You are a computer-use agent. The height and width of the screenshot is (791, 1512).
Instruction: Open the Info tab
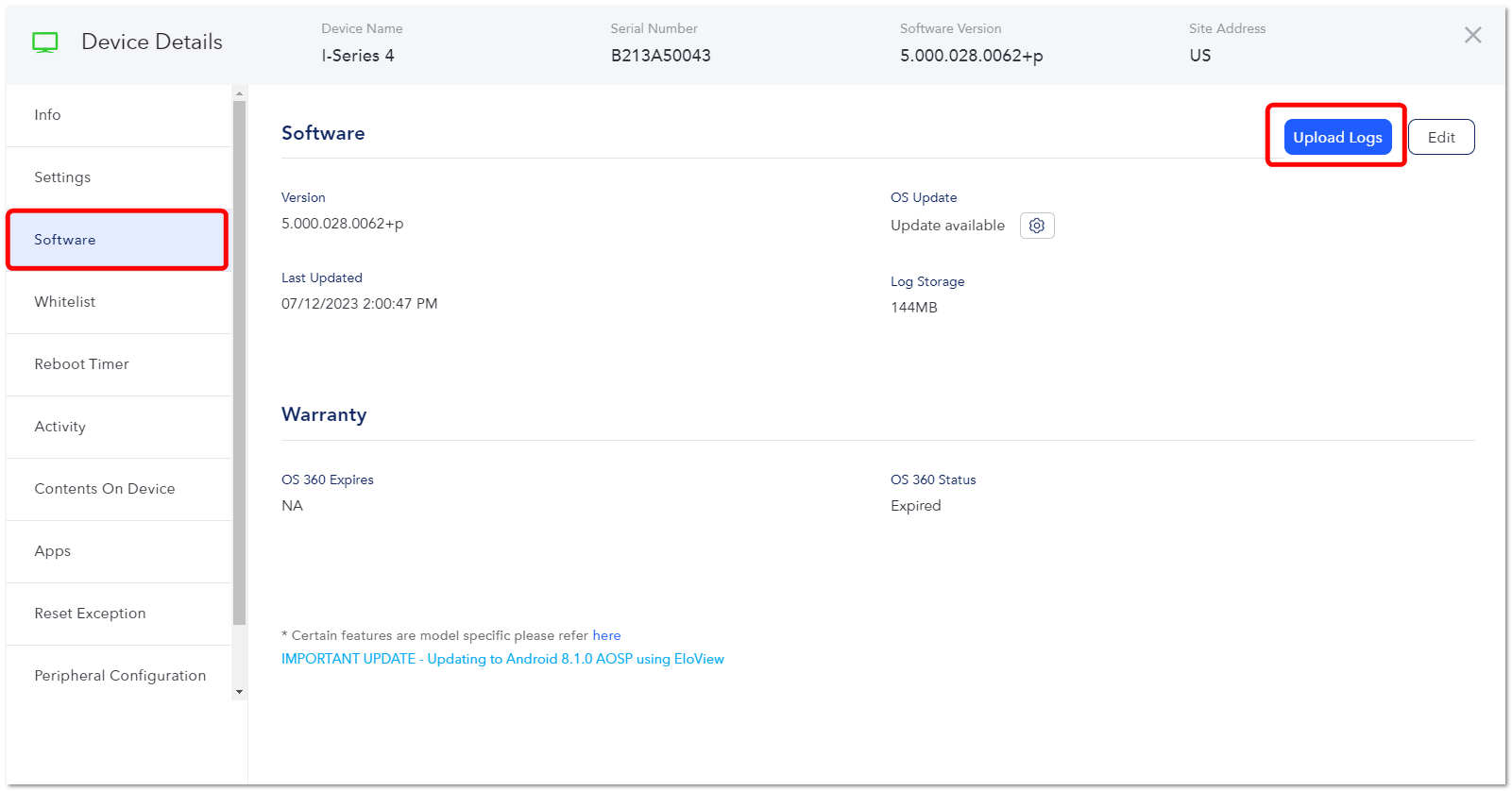click(119, 115)
